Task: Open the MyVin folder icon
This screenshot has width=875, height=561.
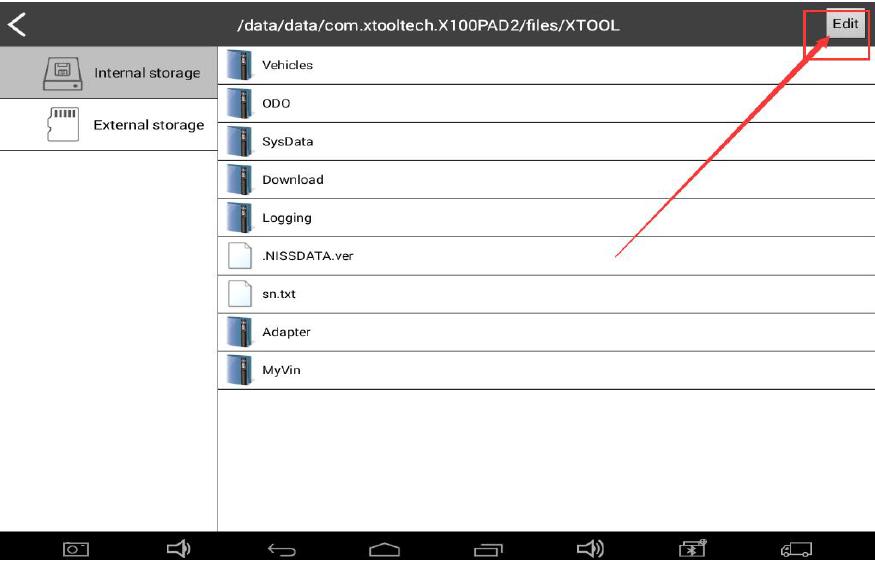Action: click(239, 370)
